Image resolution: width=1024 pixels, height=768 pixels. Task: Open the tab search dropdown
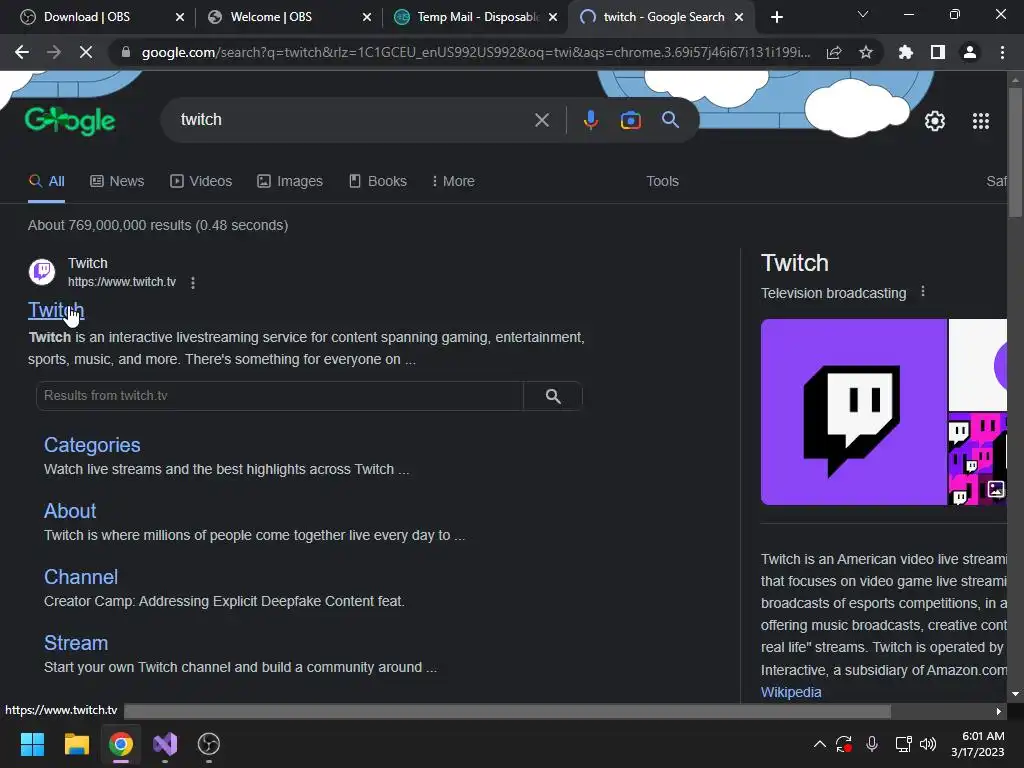click(x=863, y=14)
